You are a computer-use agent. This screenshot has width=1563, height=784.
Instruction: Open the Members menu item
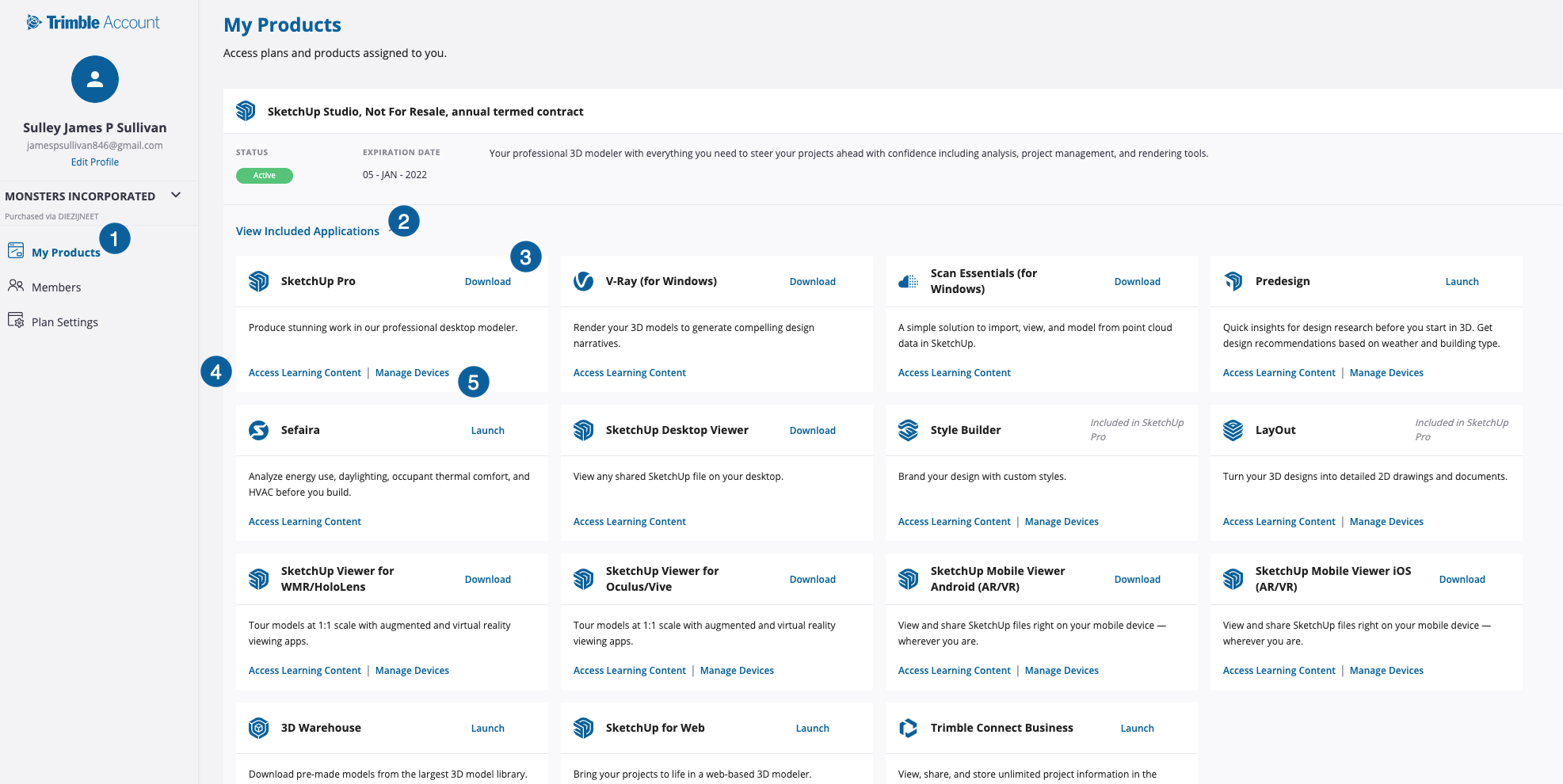point(56,287)
